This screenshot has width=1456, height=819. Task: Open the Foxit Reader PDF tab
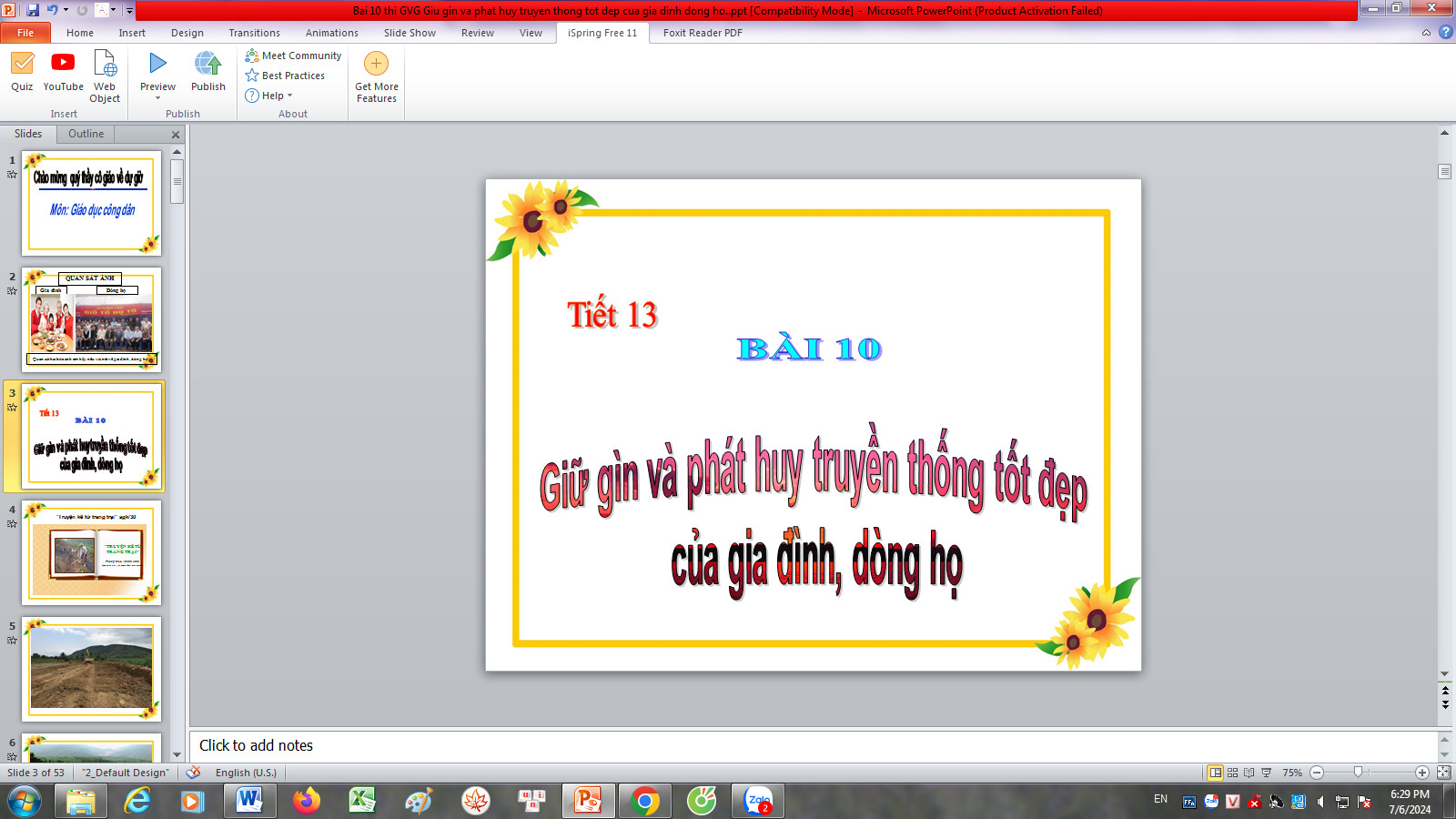pos(703,33)
